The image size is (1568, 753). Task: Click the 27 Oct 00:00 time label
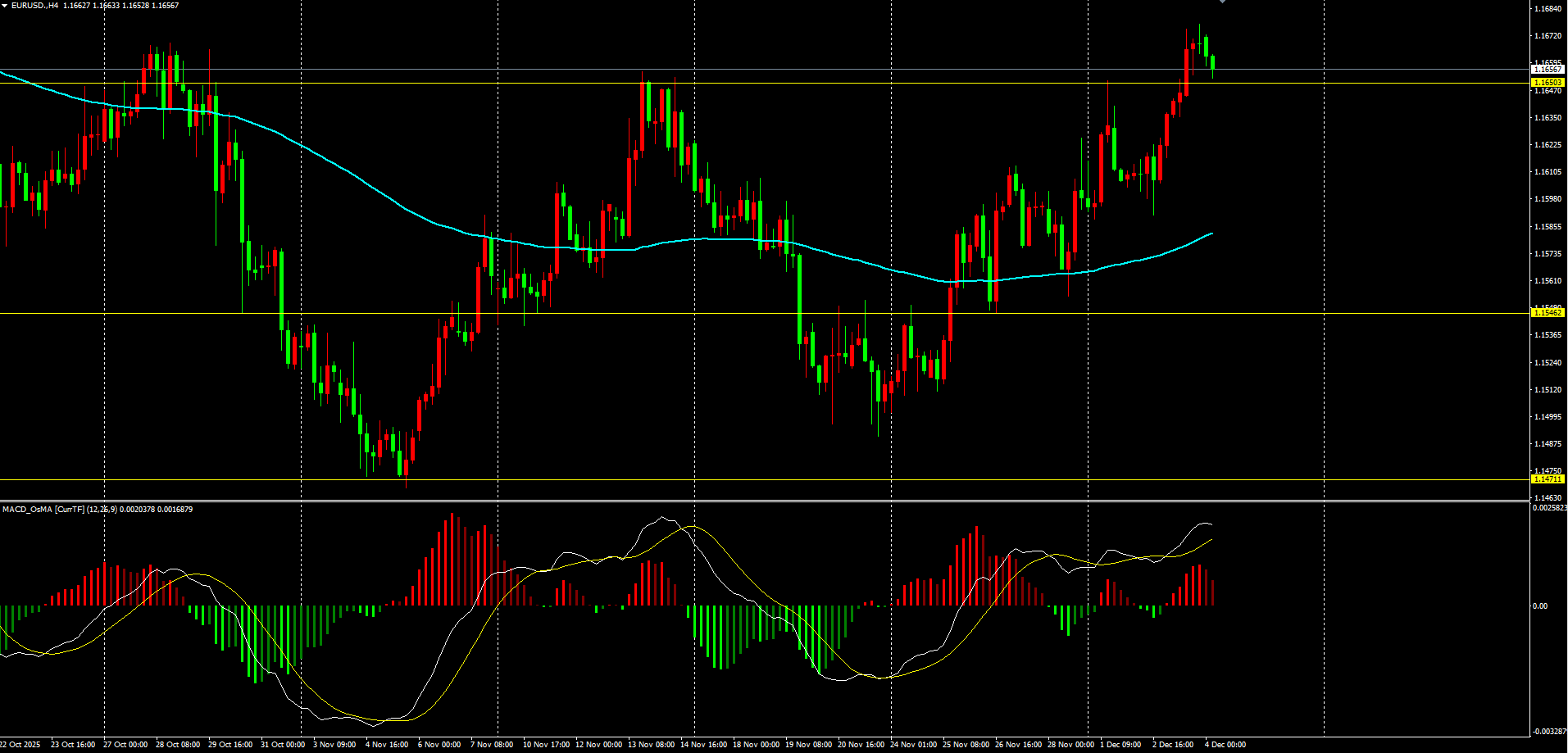tap(125, 745)
